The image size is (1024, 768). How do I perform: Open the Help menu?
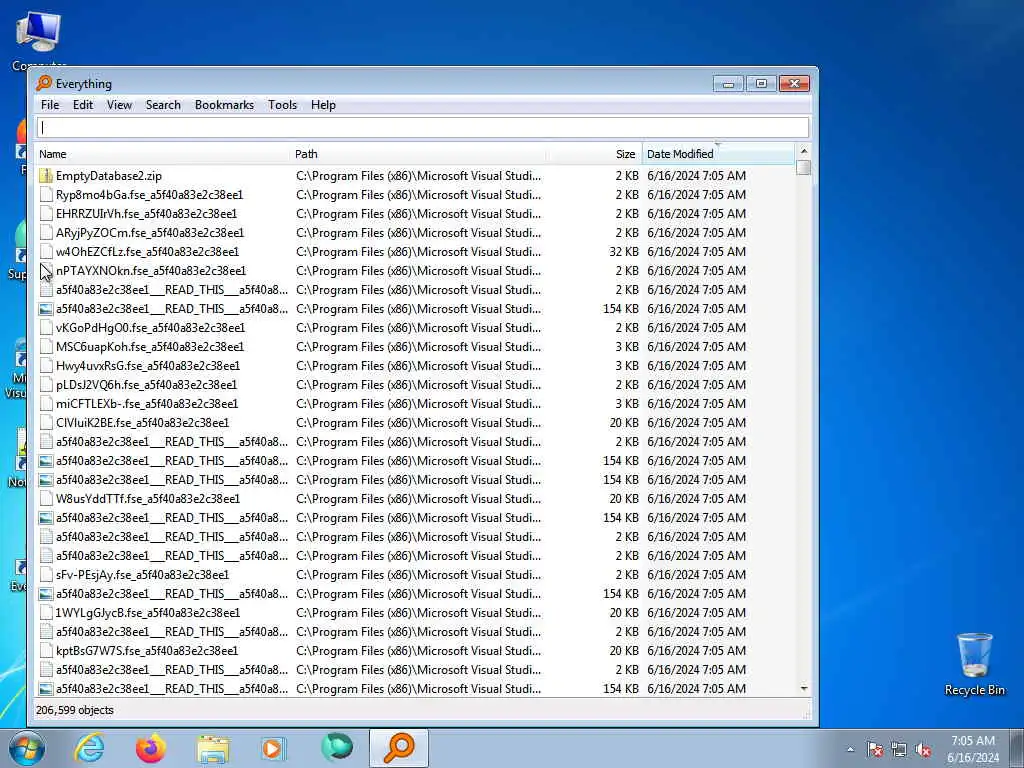[323, 105]
